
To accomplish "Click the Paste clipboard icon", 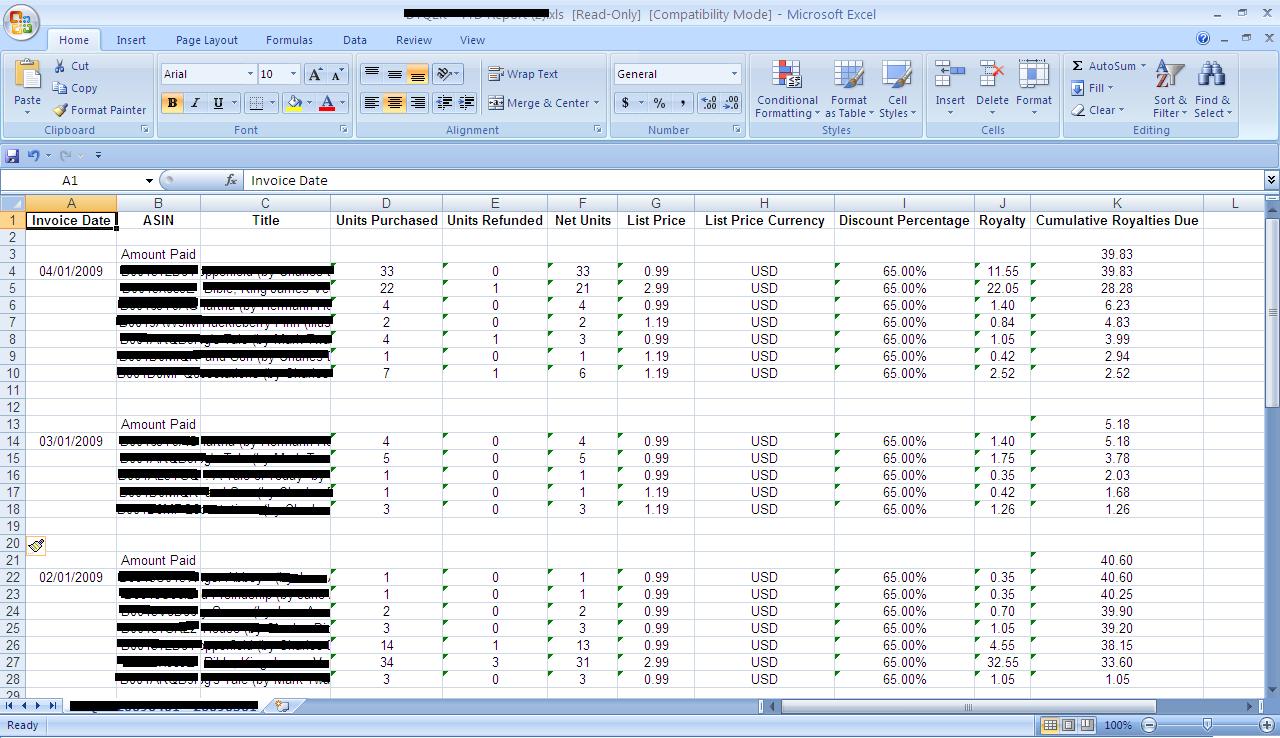I will (27, 76).
